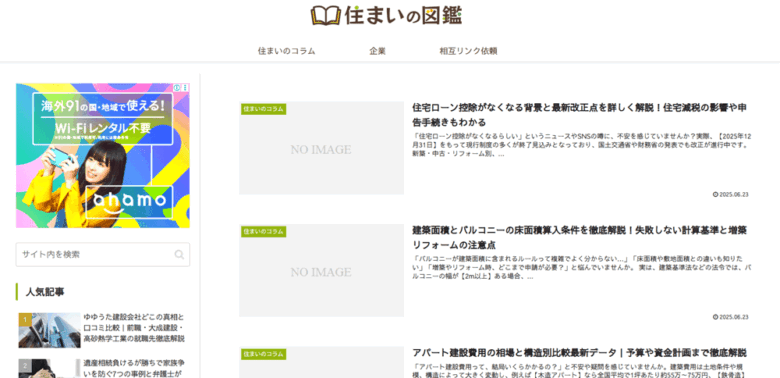This screenshot has height=378, width=780.
Task: Click the 住まいのコラム tag on the first article
Action: (264, 109)
